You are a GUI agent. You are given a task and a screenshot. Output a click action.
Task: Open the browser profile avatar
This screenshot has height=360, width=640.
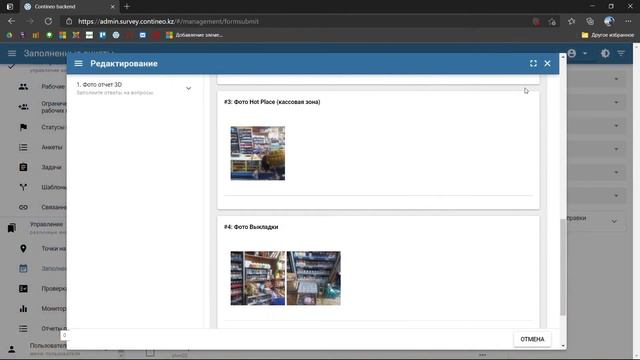(609, 21)
